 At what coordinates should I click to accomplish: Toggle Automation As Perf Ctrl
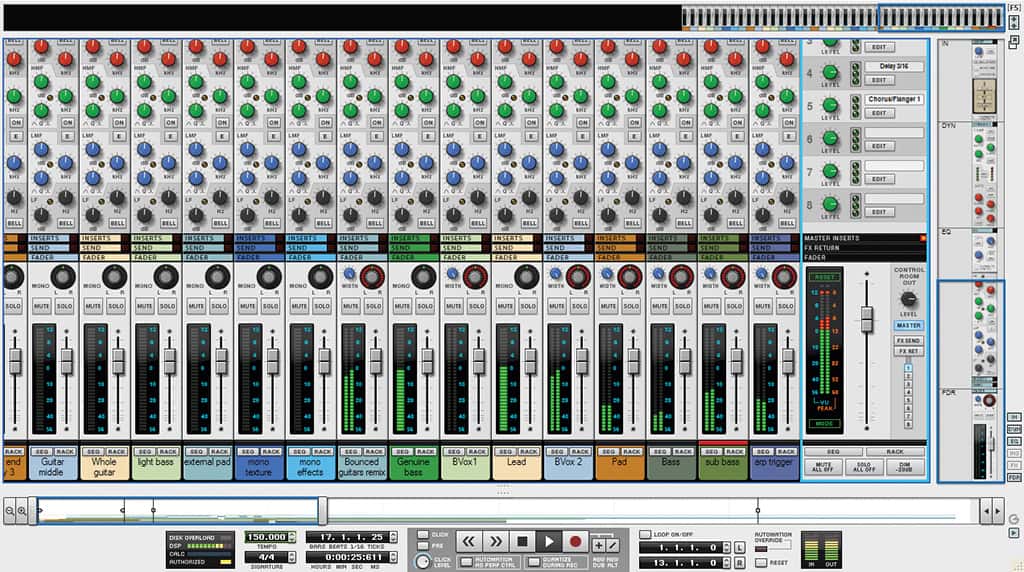(466, 562)
